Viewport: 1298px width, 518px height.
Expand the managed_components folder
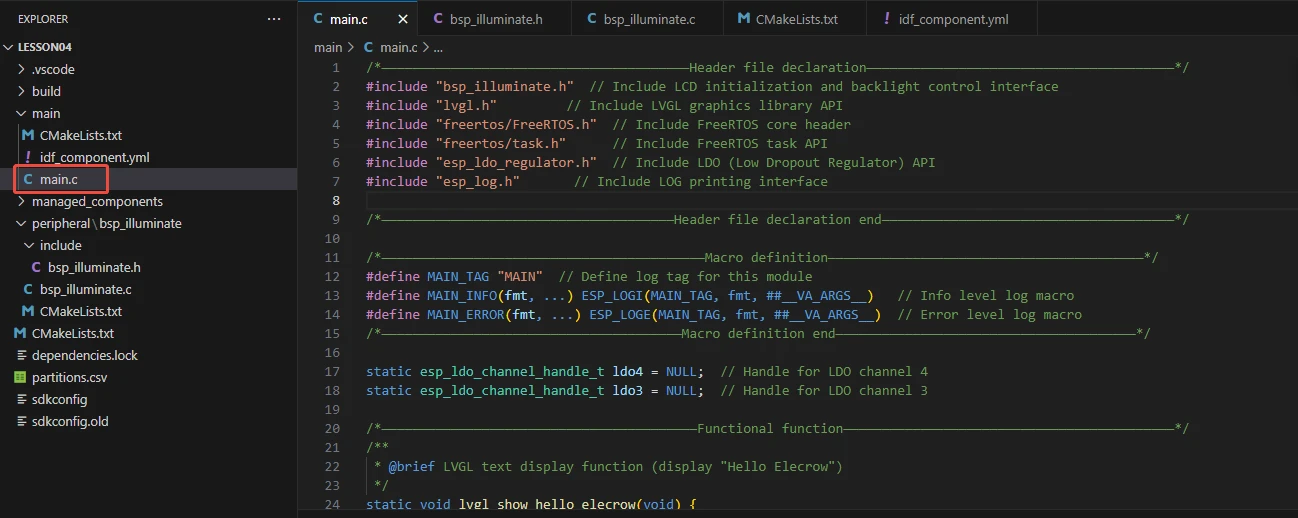97,201
